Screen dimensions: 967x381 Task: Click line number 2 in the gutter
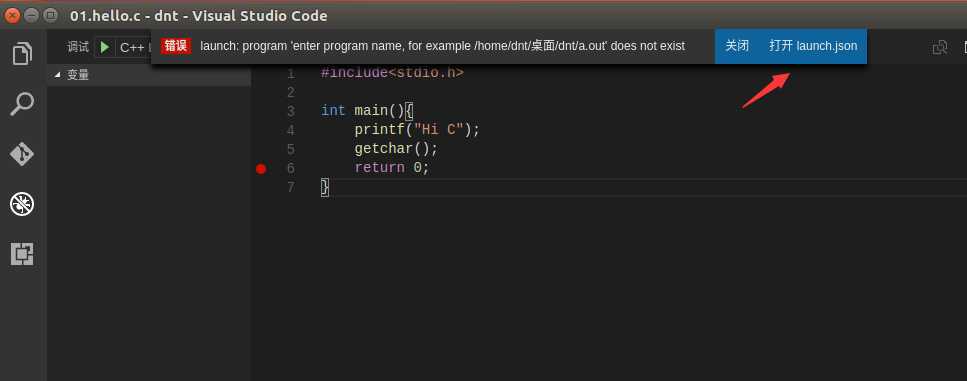point(290,92)
